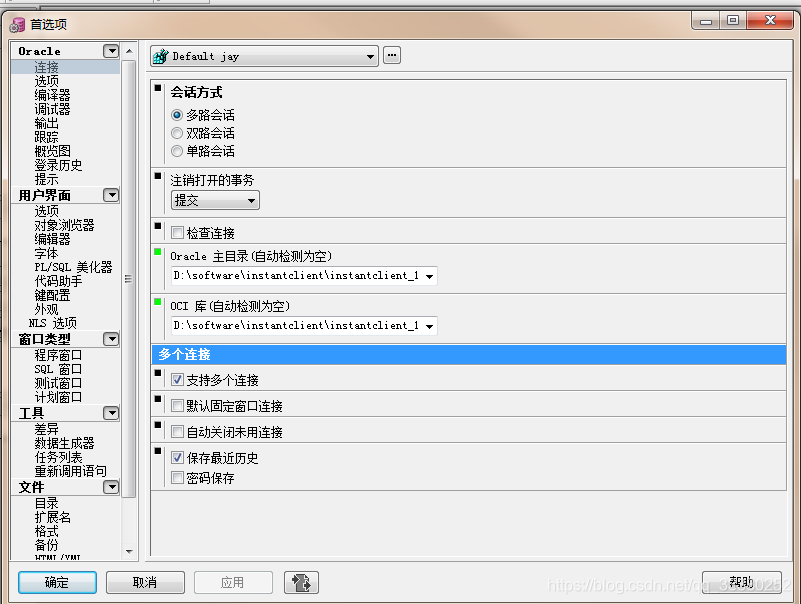Click the 取消 button
Image resolution: width=801 pixels, height=604 pixels.
[x=145, y=582]
